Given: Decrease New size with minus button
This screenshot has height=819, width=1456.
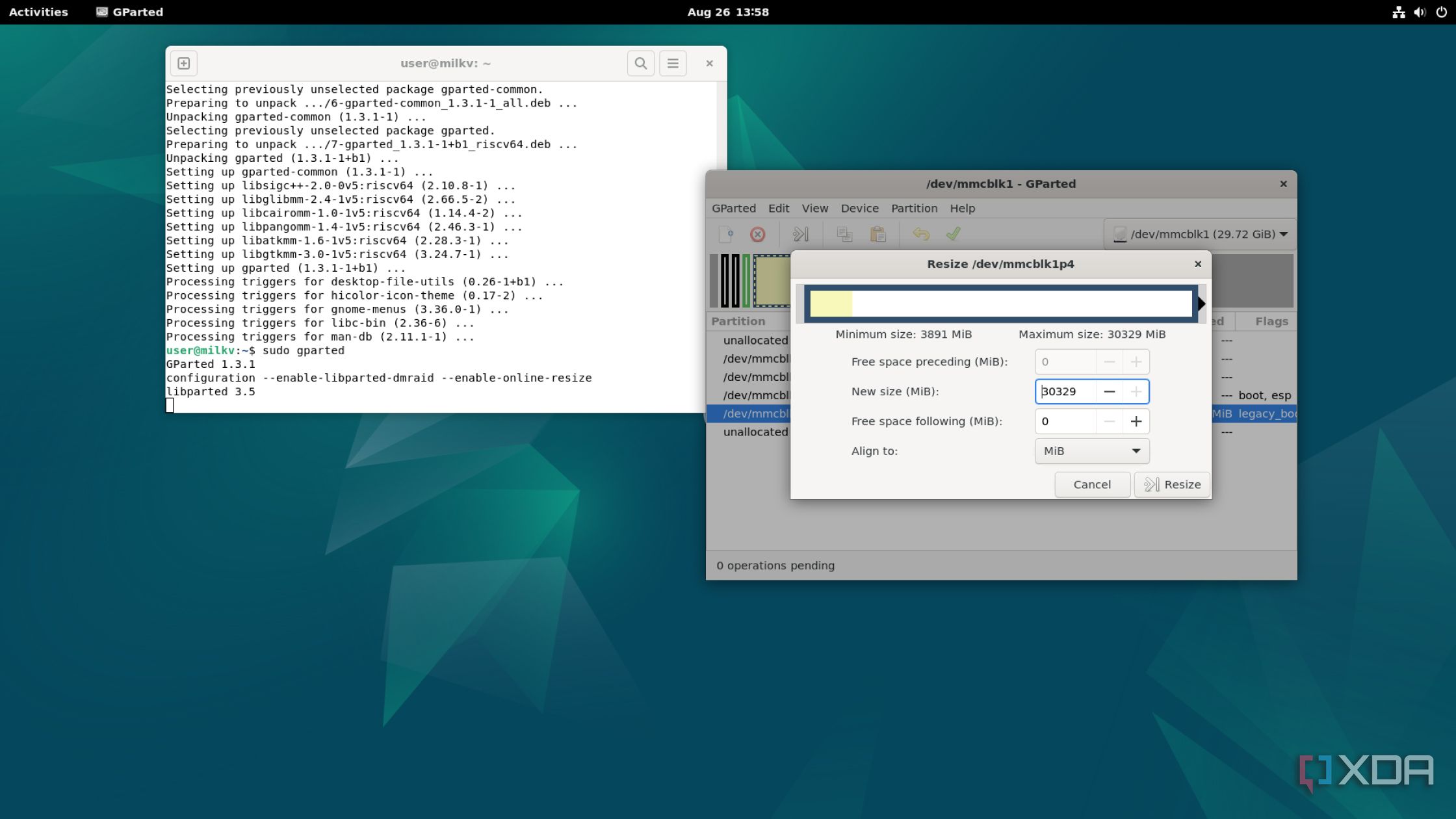Looking at the screenshot, I should pos(1110,391).
